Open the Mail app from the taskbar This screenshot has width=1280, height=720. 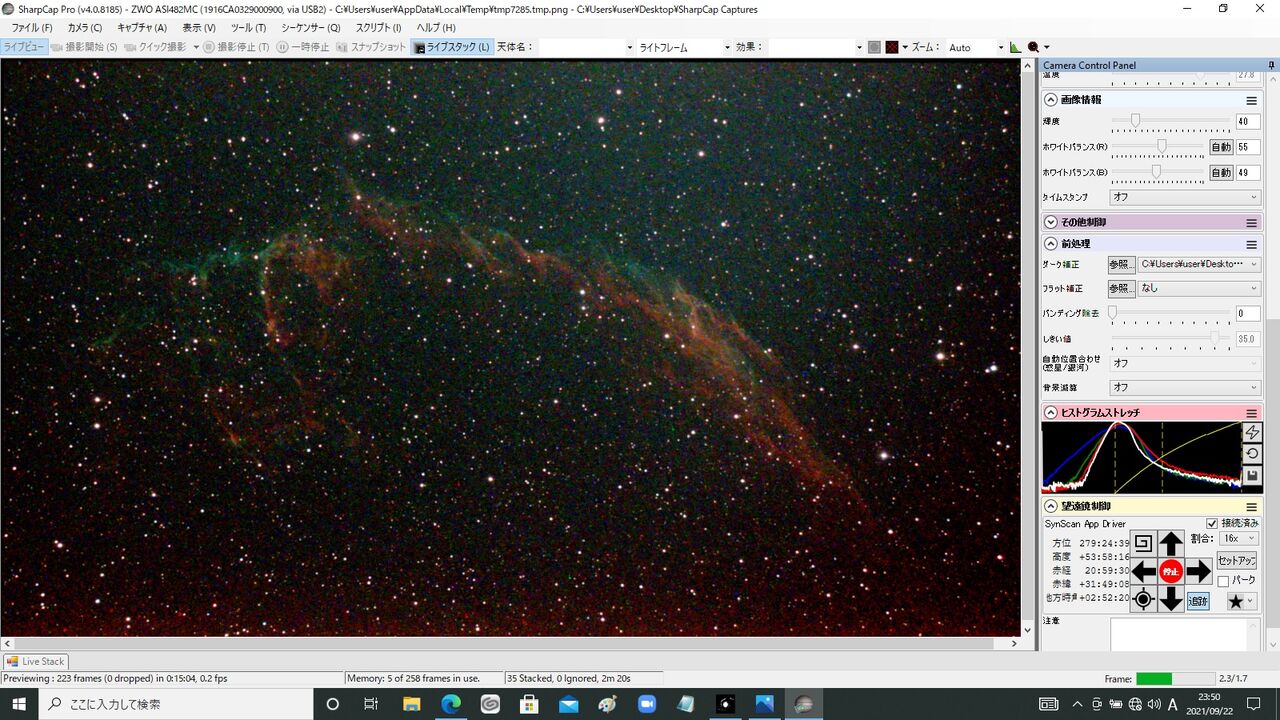tap(568, 704)
